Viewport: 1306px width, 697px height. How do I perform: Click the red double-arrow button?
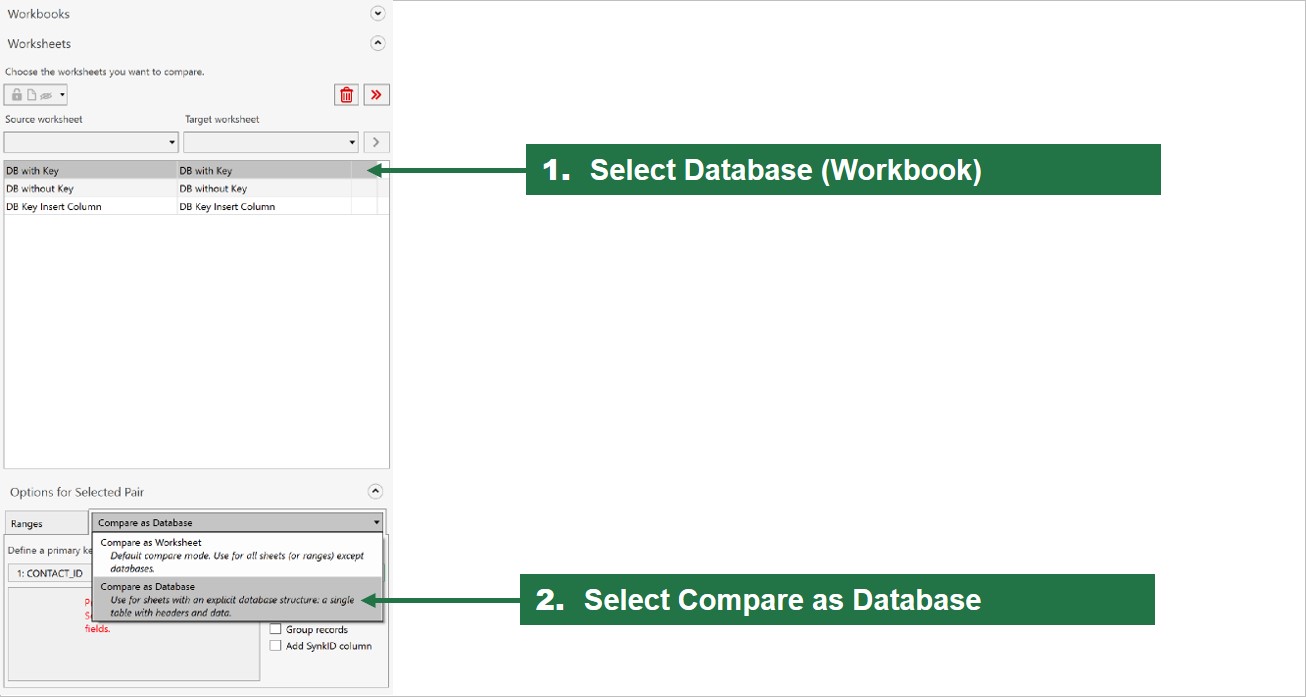pos(377,95)
